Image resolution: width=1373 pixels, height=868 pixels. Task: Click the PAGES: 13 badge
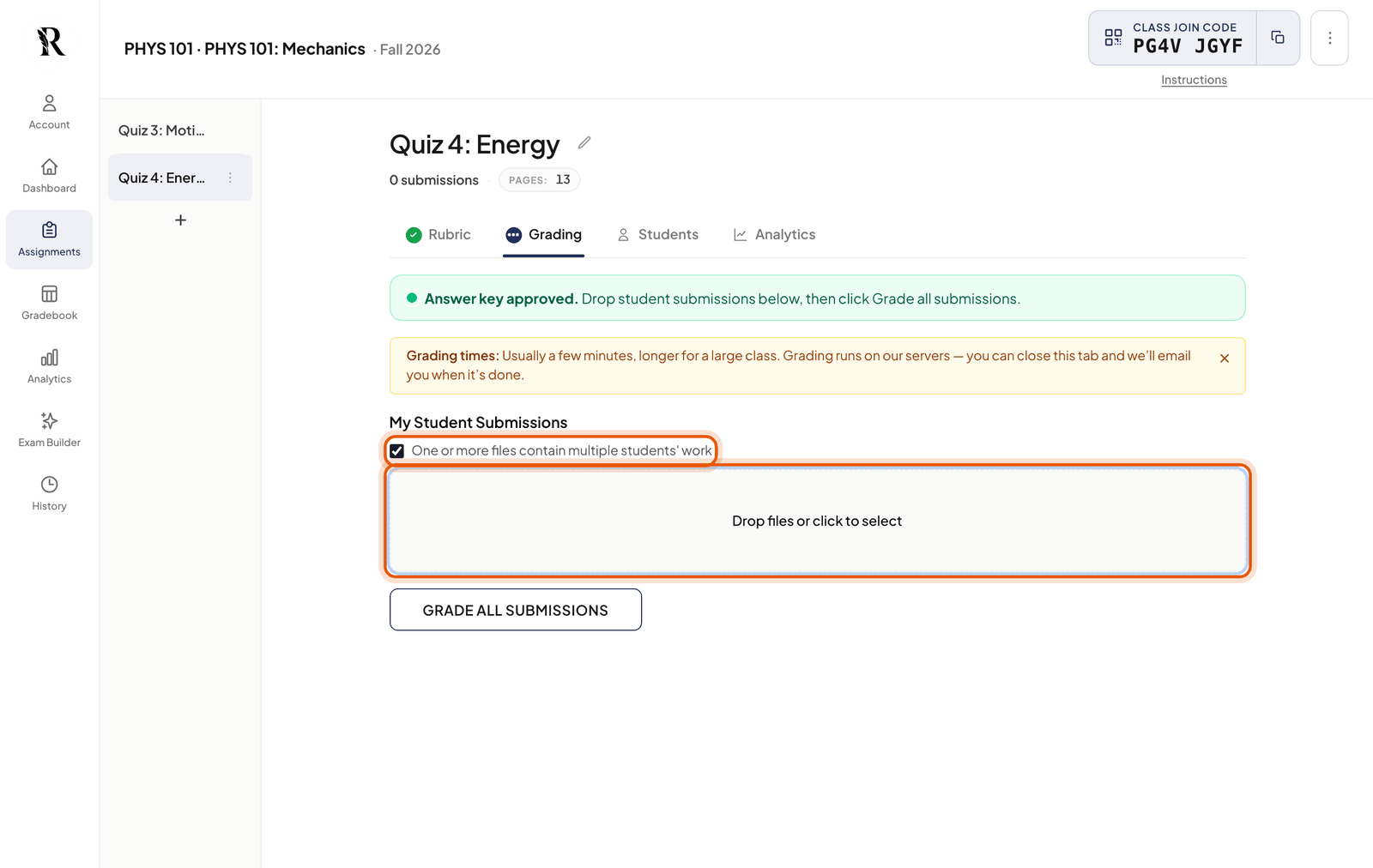(540, 180)
